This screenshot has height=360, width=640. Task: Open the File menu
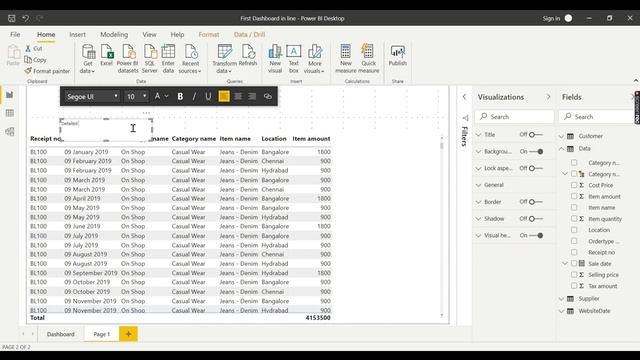click(15, 35)
